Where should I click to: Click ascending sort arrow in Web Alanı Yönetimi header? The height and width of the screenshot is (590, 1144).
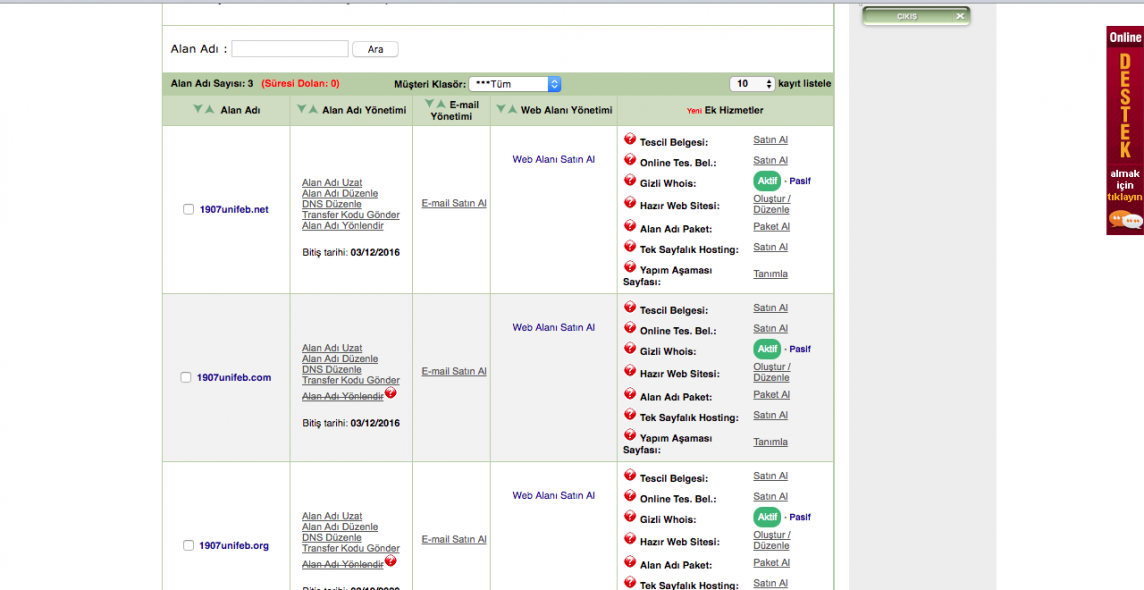point(513,109)
